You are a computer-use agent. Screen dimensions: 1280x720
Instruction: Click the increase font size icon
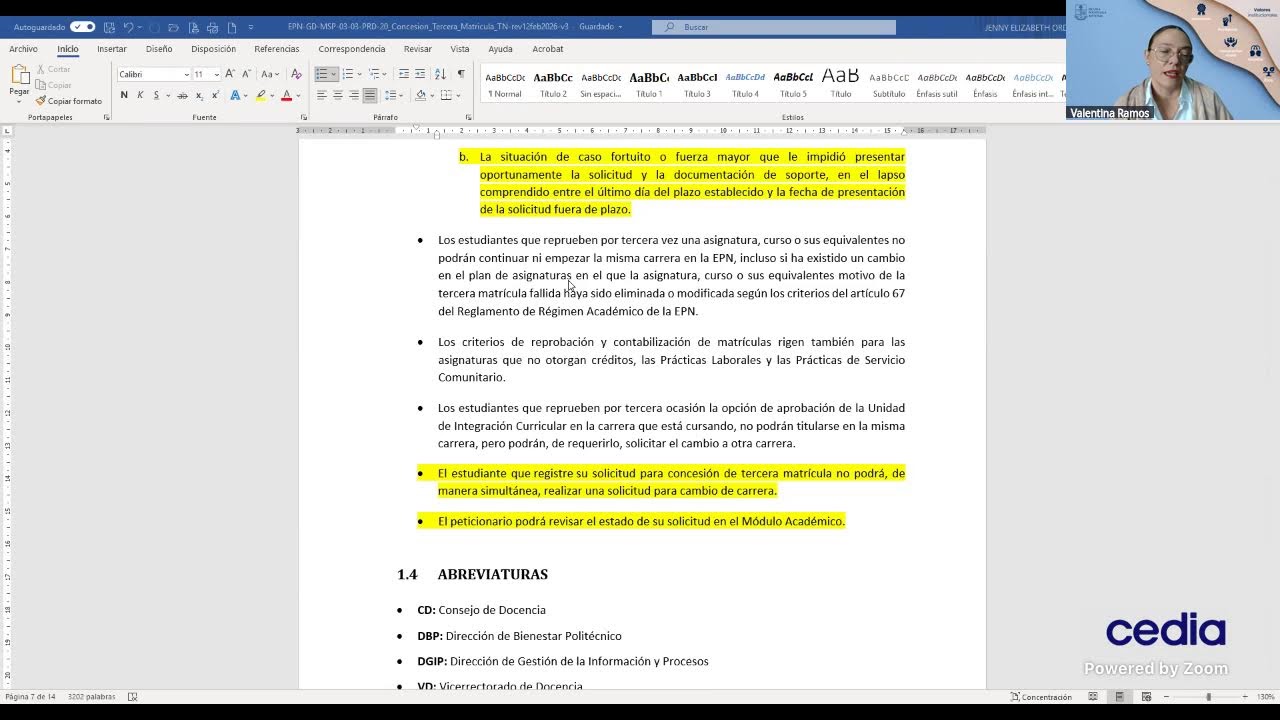[230, 74]
